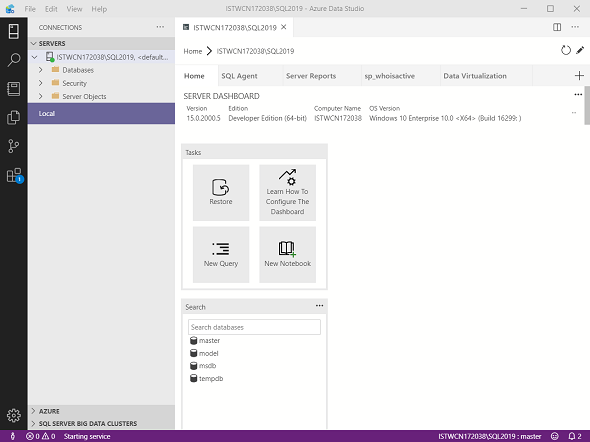Select the tempdb database

coord(207,378)
